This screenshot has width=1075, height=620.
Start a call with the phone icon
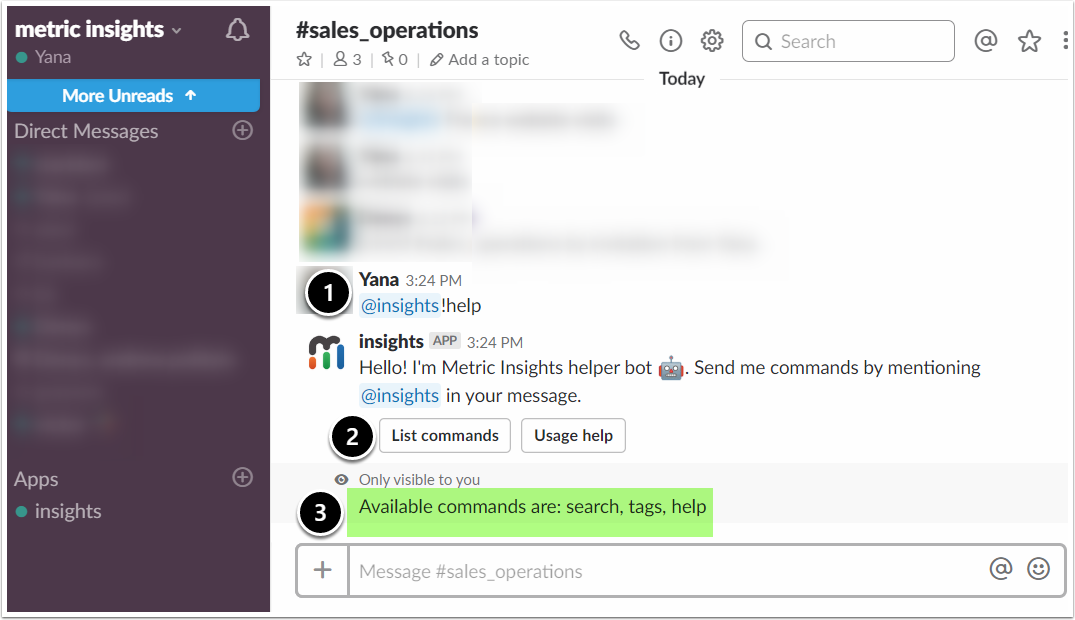tap(629, 41)
